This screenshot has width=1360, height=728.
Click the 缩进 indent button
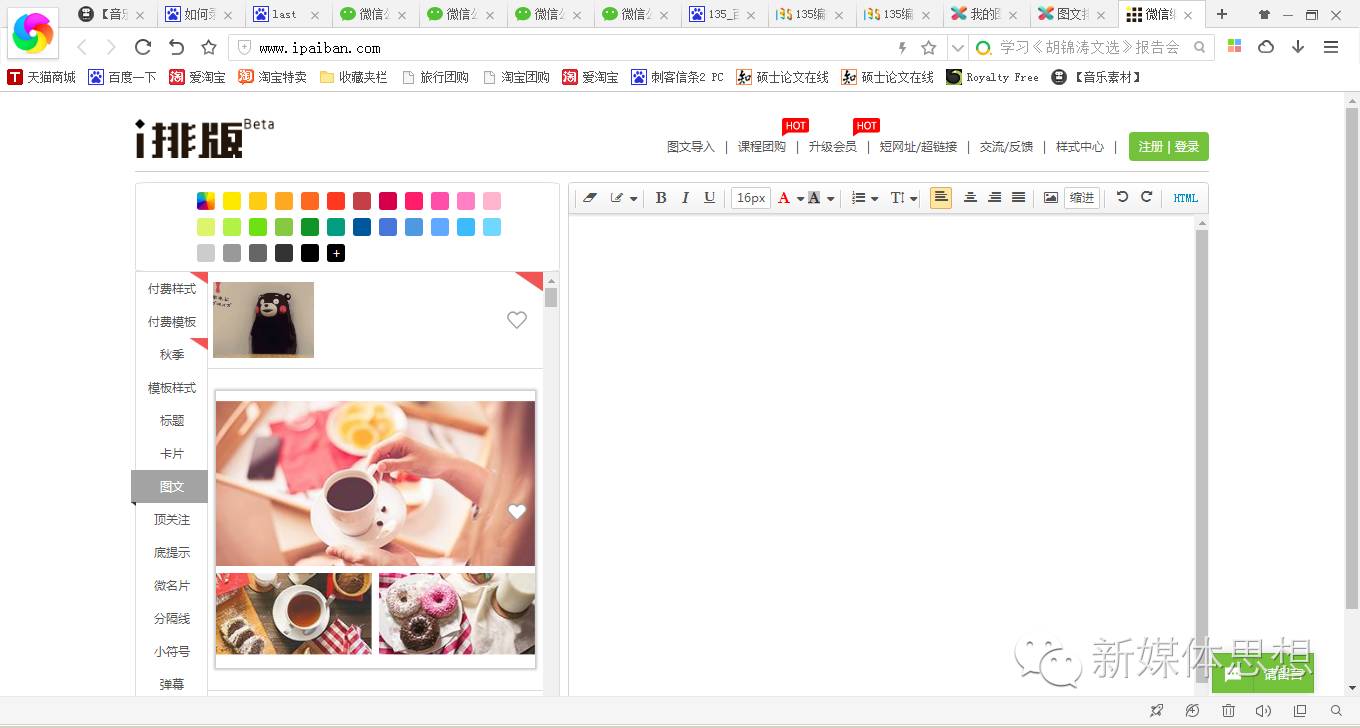pyautogui.click(x=1081, y=197)
